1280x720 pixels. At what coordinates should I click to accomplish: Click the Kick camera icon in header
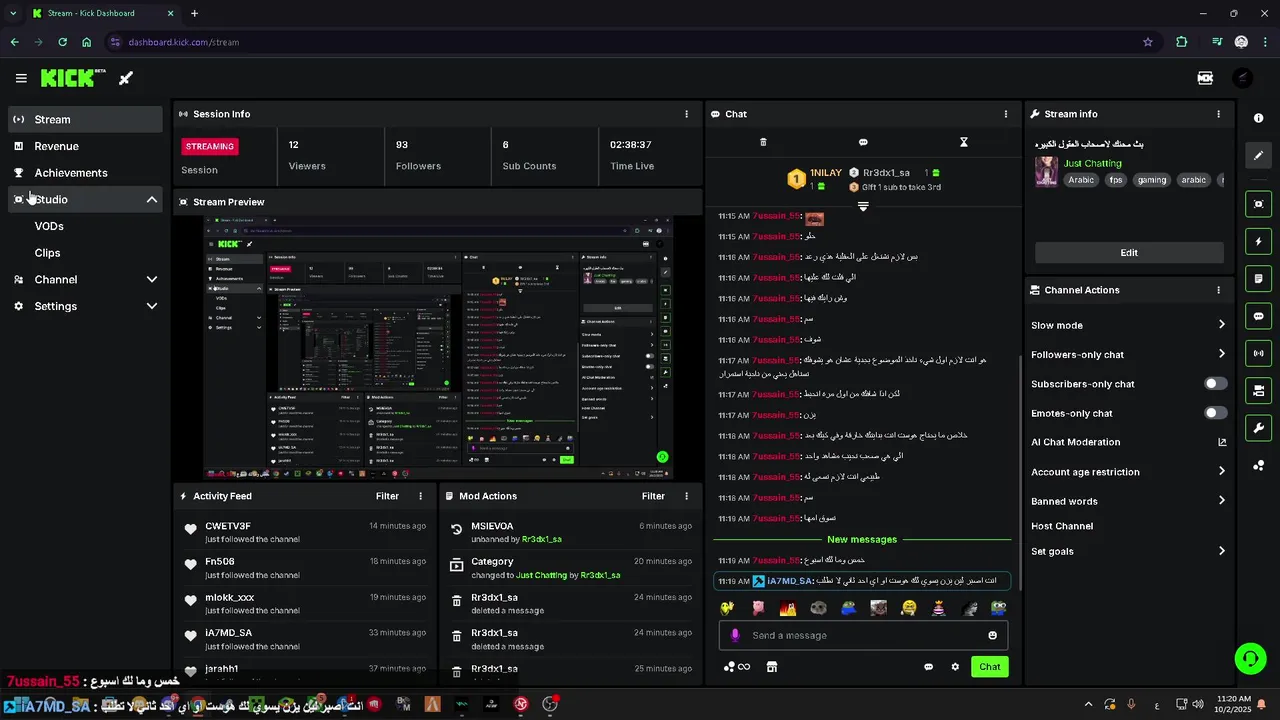[1205, 78]
